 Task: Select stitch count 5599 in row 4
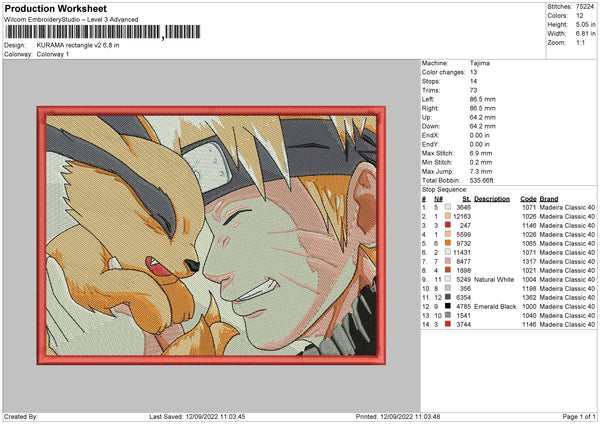click(x=463, y=235)
